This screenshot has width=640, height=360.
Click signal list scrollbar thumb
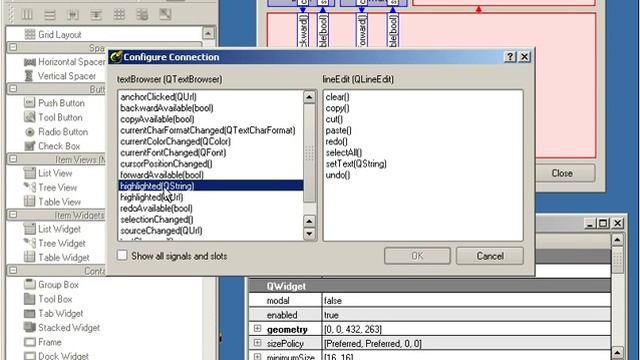pos(309,153)
